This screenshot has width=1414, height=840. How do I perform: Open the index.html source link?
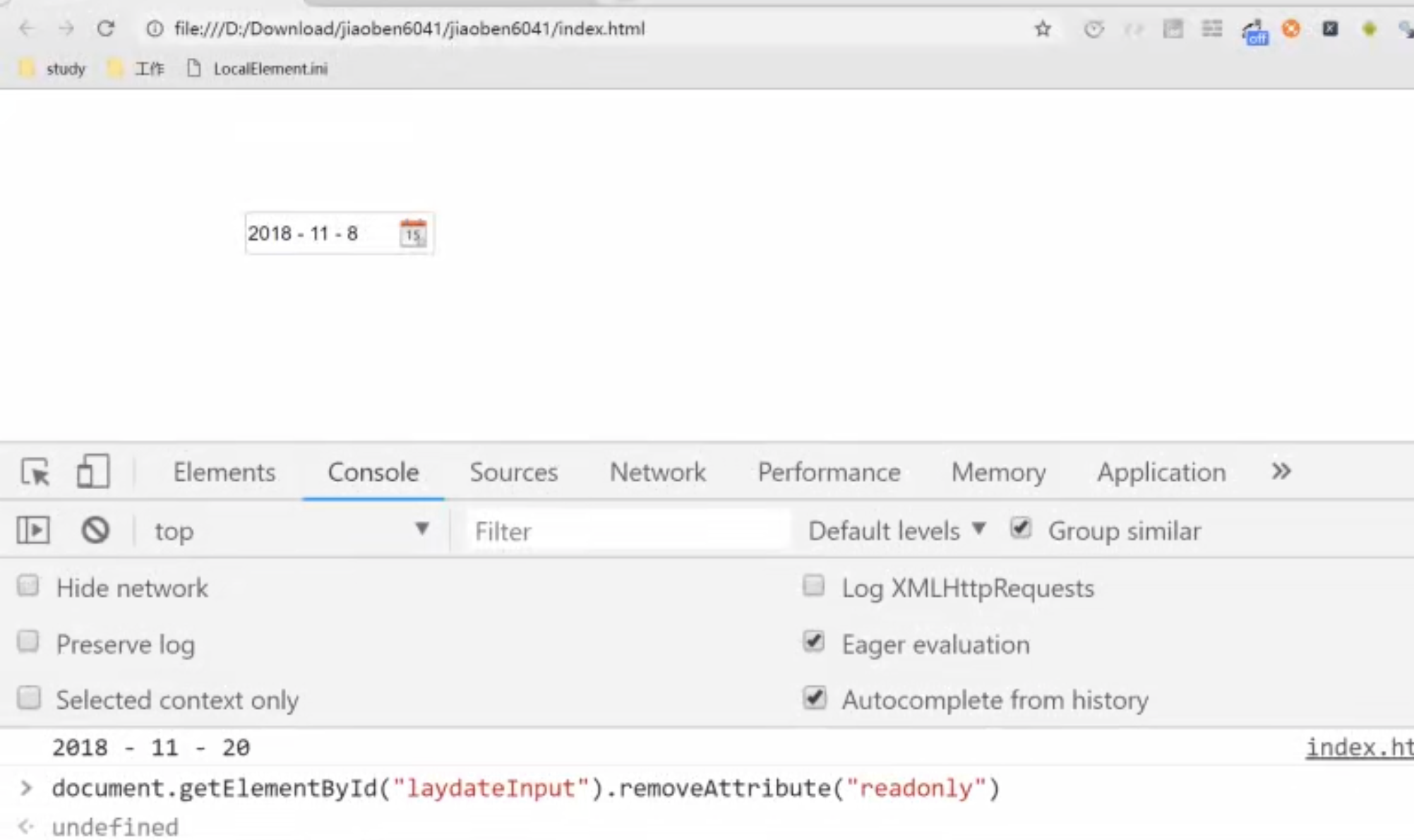(x=1358, y=747)
